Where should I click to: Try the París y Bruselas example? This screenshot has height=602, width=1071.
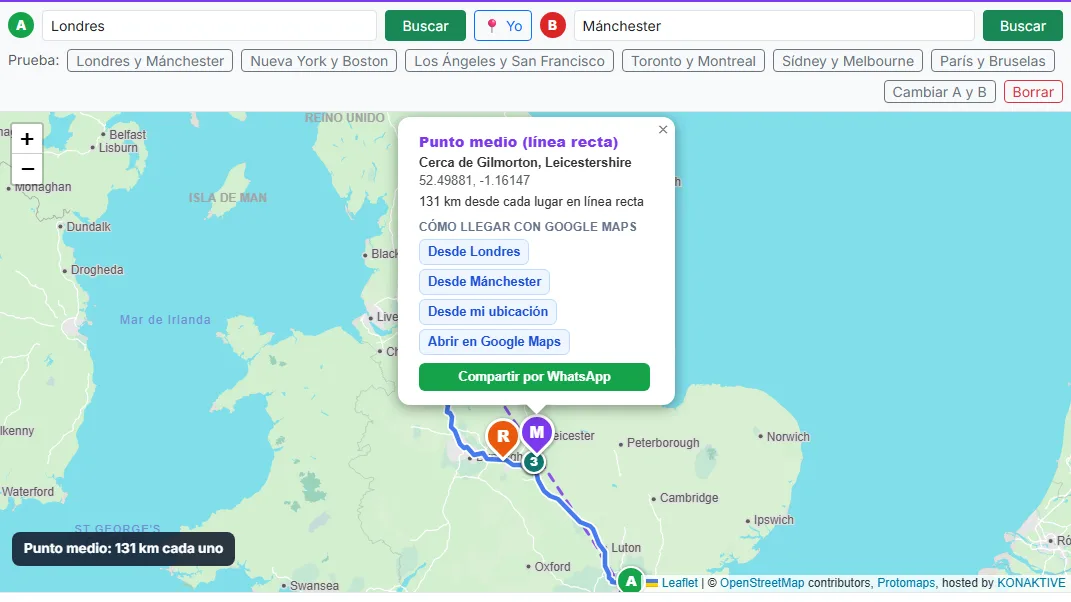pos(992,61)
